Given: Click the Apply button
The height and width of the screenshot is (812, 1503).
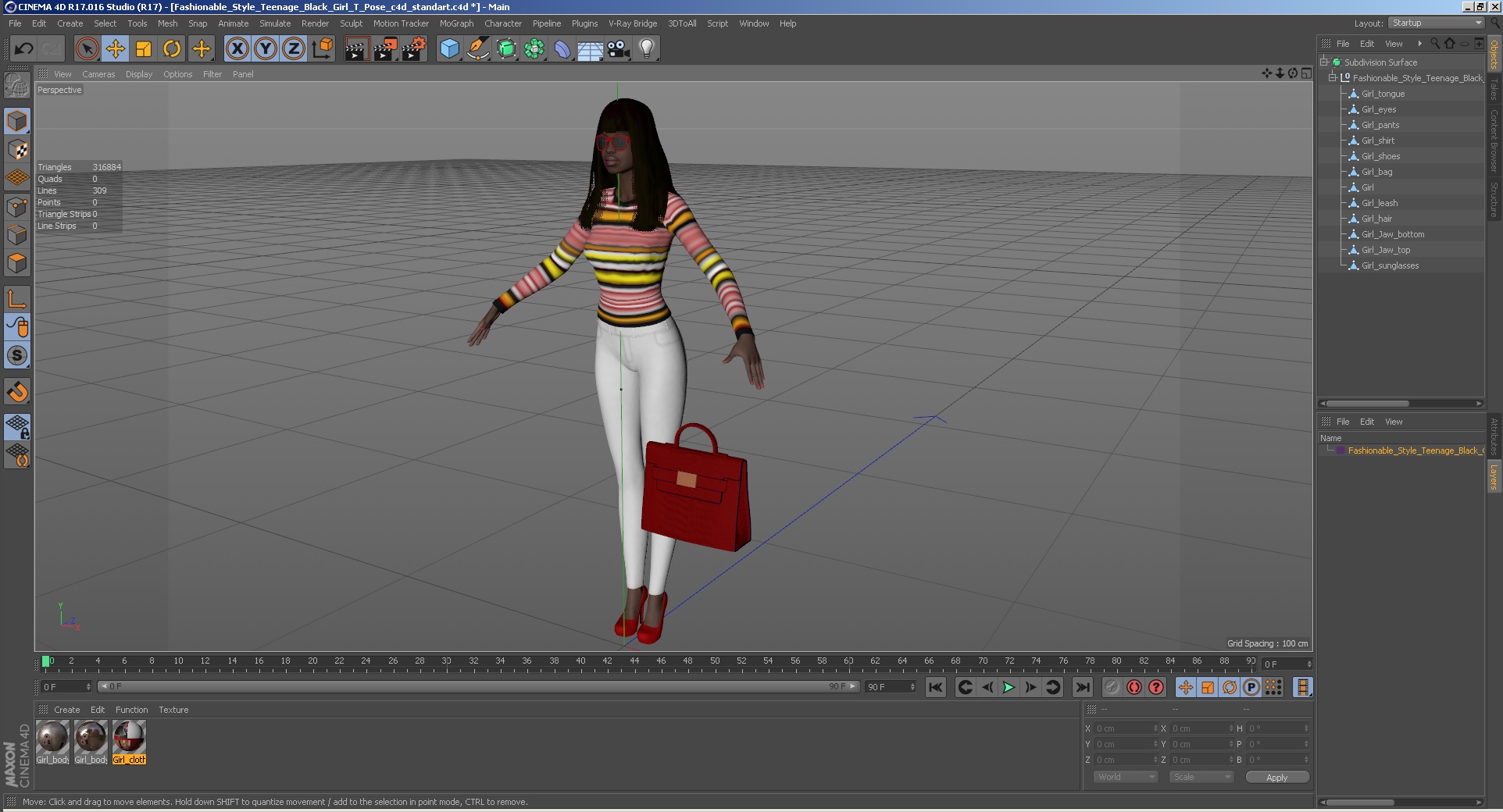Looking at the screenshot, I should 1276,777.
